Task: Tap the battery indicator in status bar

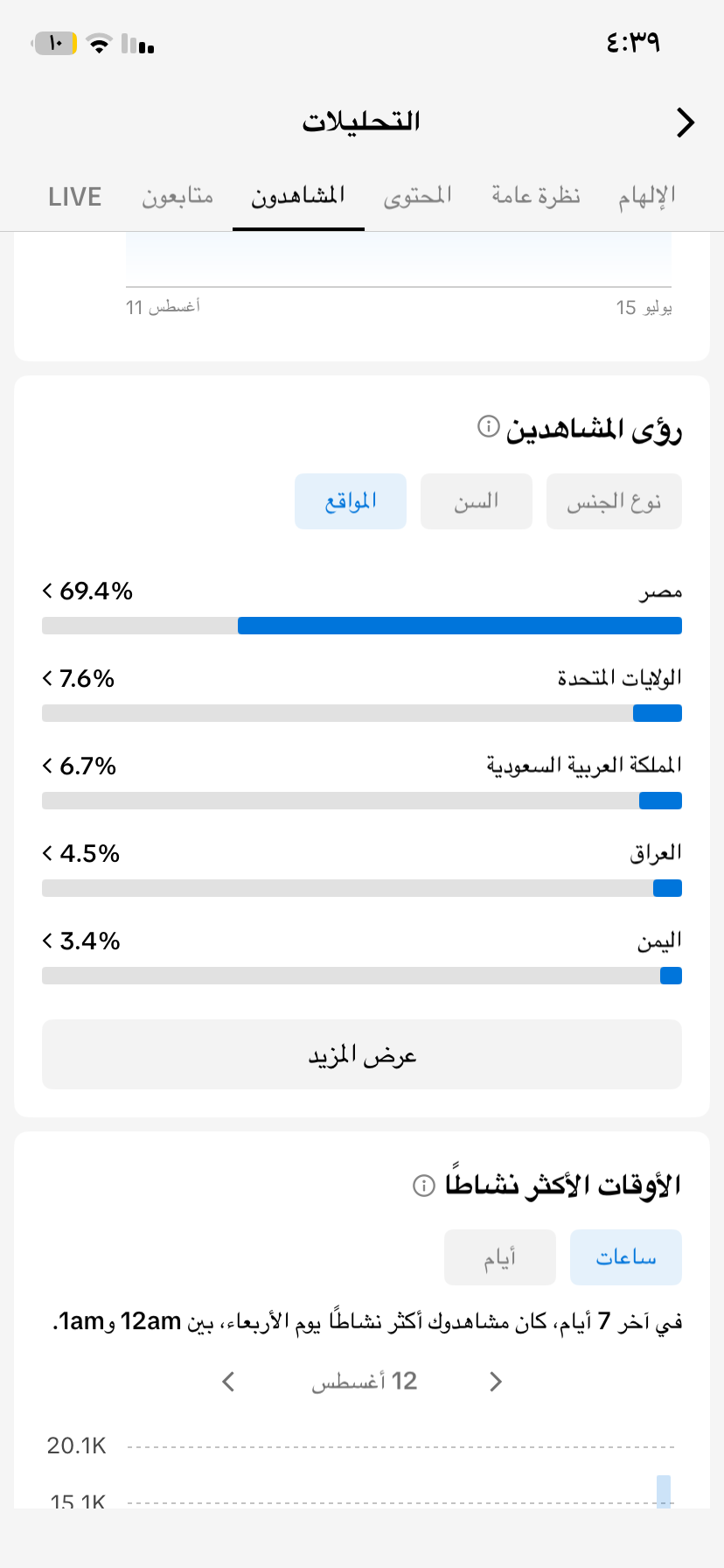Action: coord(55,43)
